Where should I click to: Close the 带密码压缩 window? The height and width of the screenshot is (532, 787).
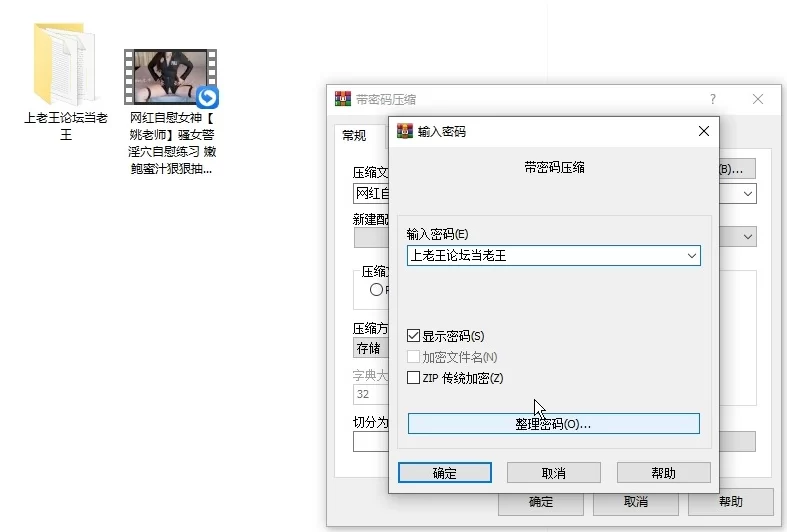point(759,99)
